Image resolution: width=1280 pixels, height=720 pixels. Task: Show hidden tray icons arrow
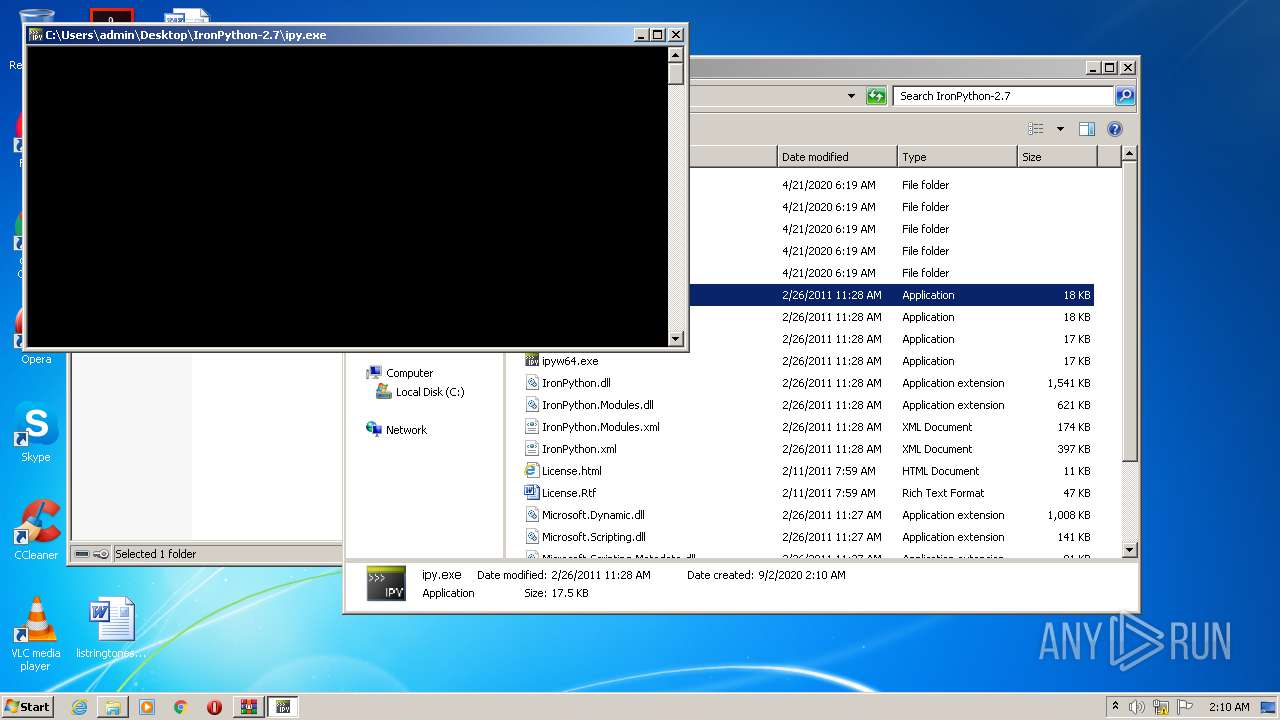pyautogui.click(x=1115, y=706)
